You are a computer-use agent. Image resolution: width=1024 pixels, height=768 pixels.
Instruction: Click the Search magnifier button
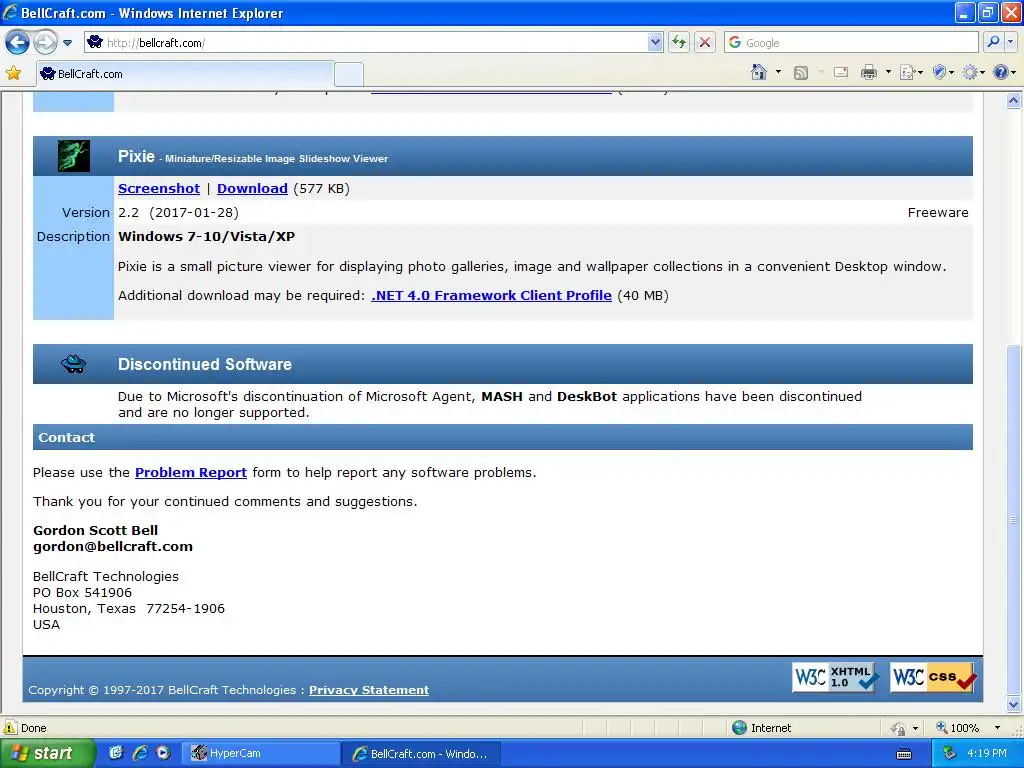coord(993,43)
